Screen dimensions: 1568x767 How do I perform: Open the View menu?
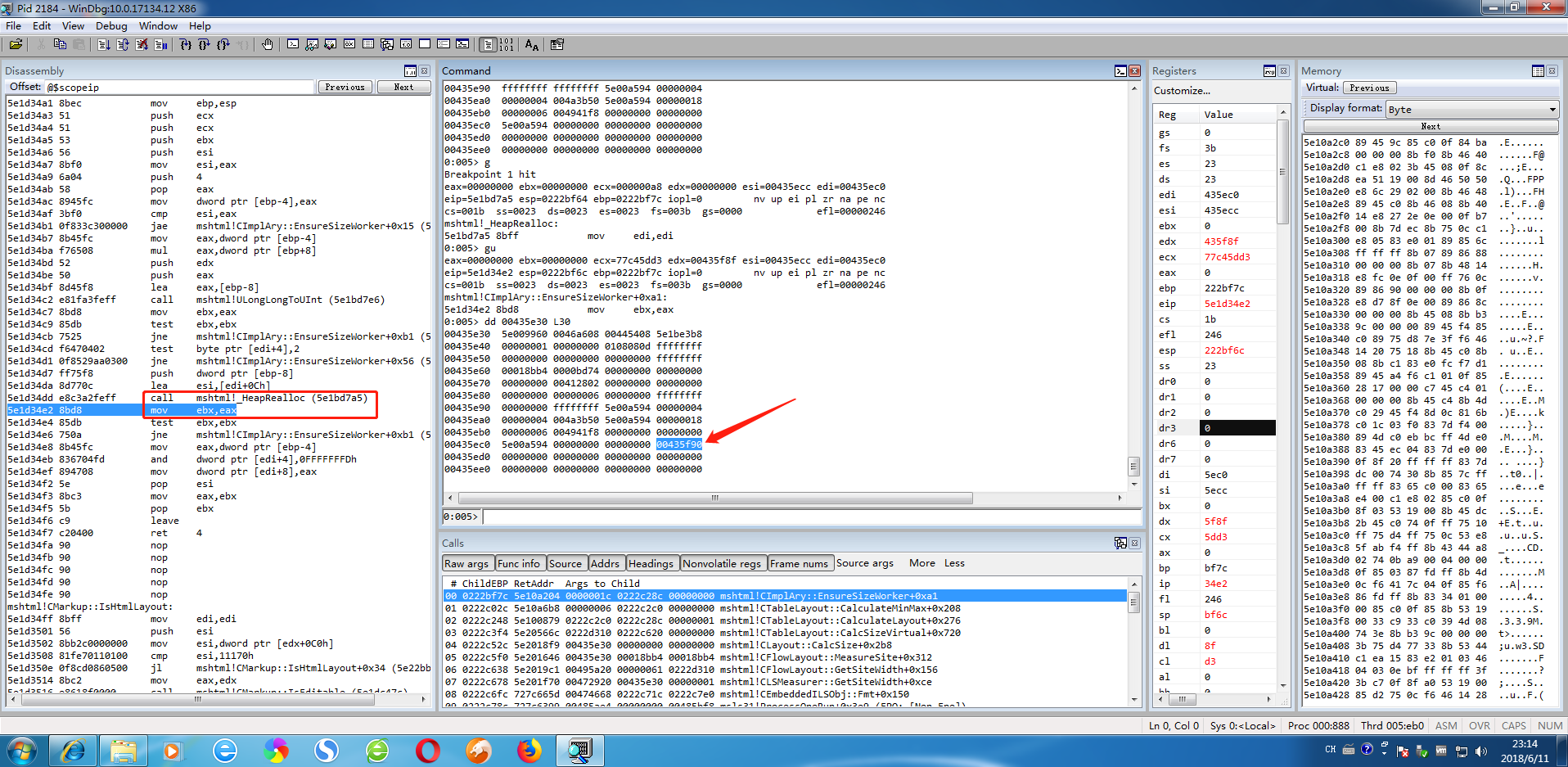73,26
